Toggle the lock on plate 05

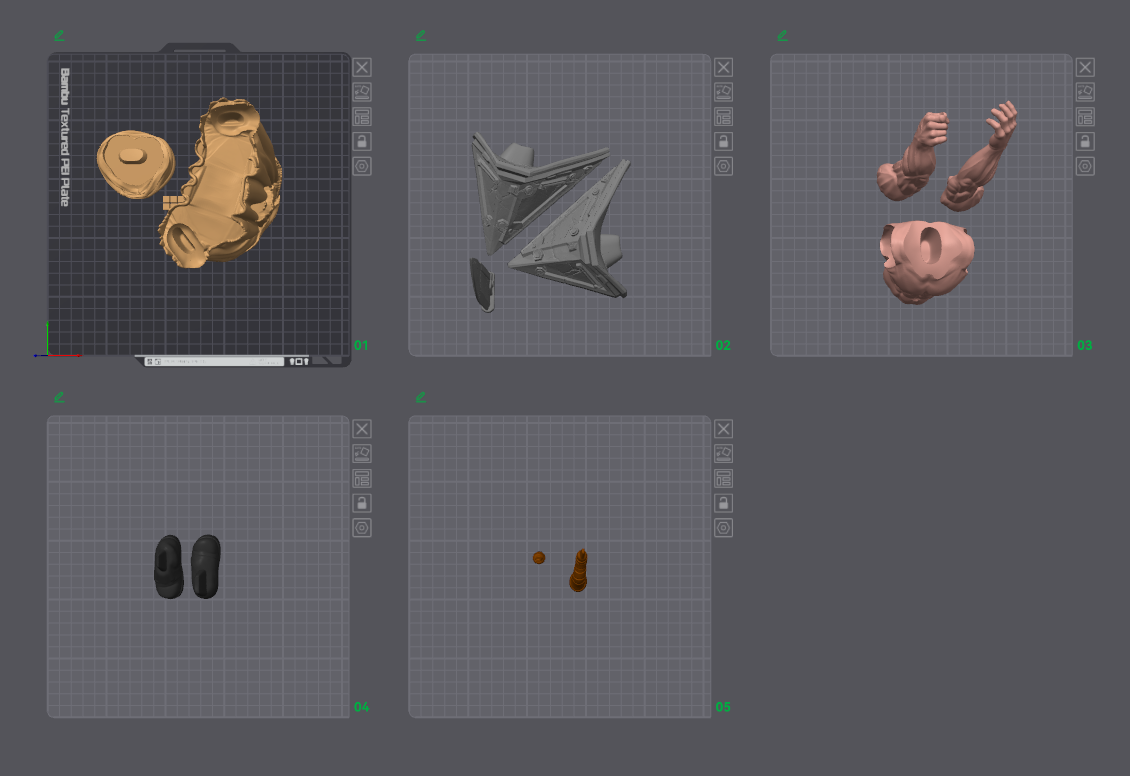click(x=724, y=503)
